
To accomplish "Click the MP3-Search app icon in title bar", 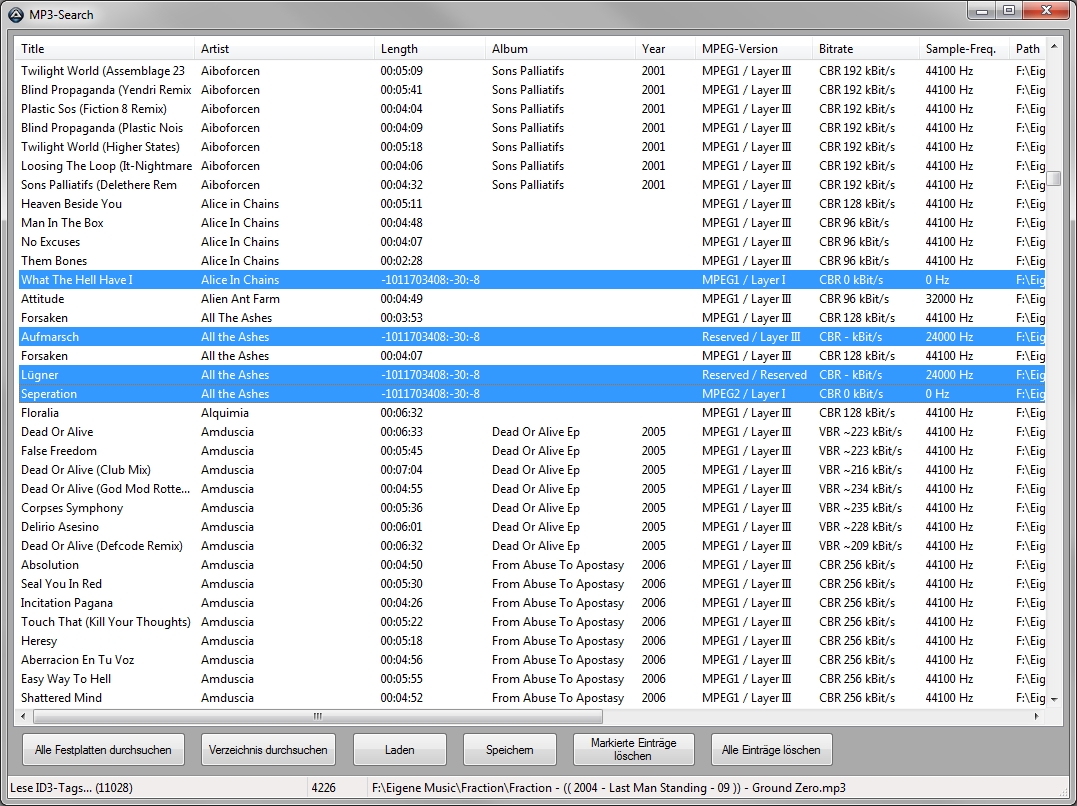I will pyautogui.click(x=15, y=13).
